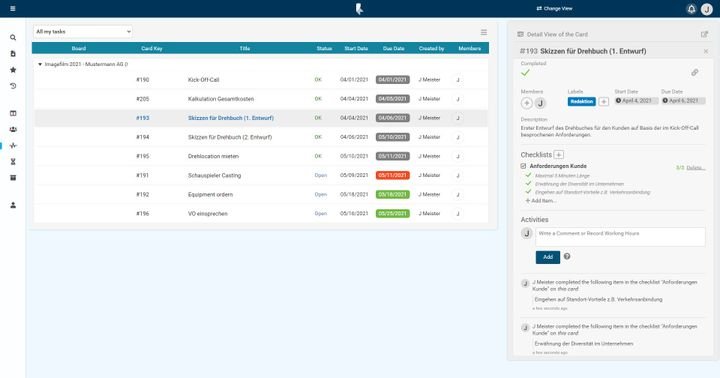
Task: Open notifications bell
Action: point(691,9)
